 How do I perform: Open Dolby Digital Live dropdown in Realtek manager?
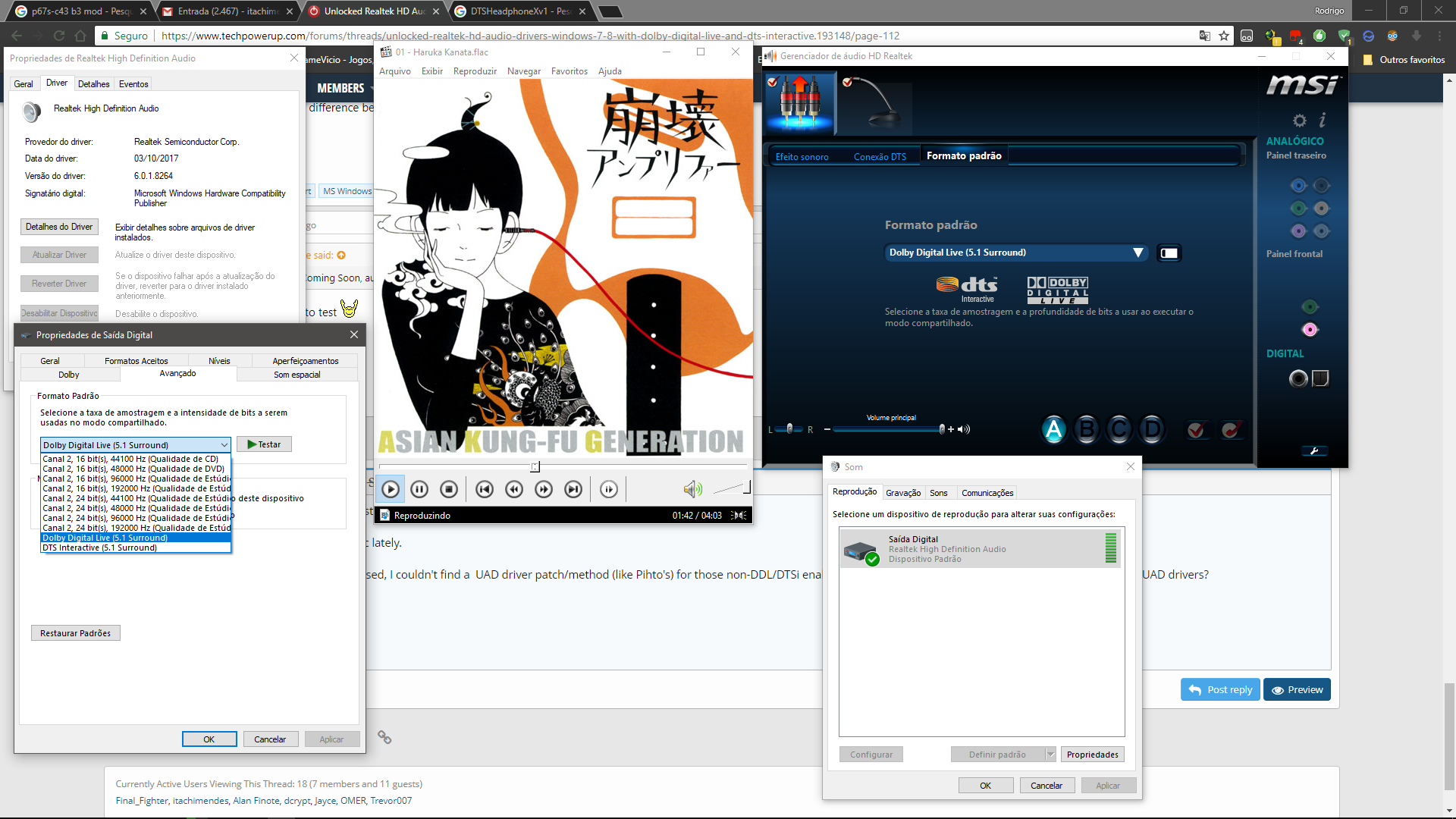pos(1016,253)
